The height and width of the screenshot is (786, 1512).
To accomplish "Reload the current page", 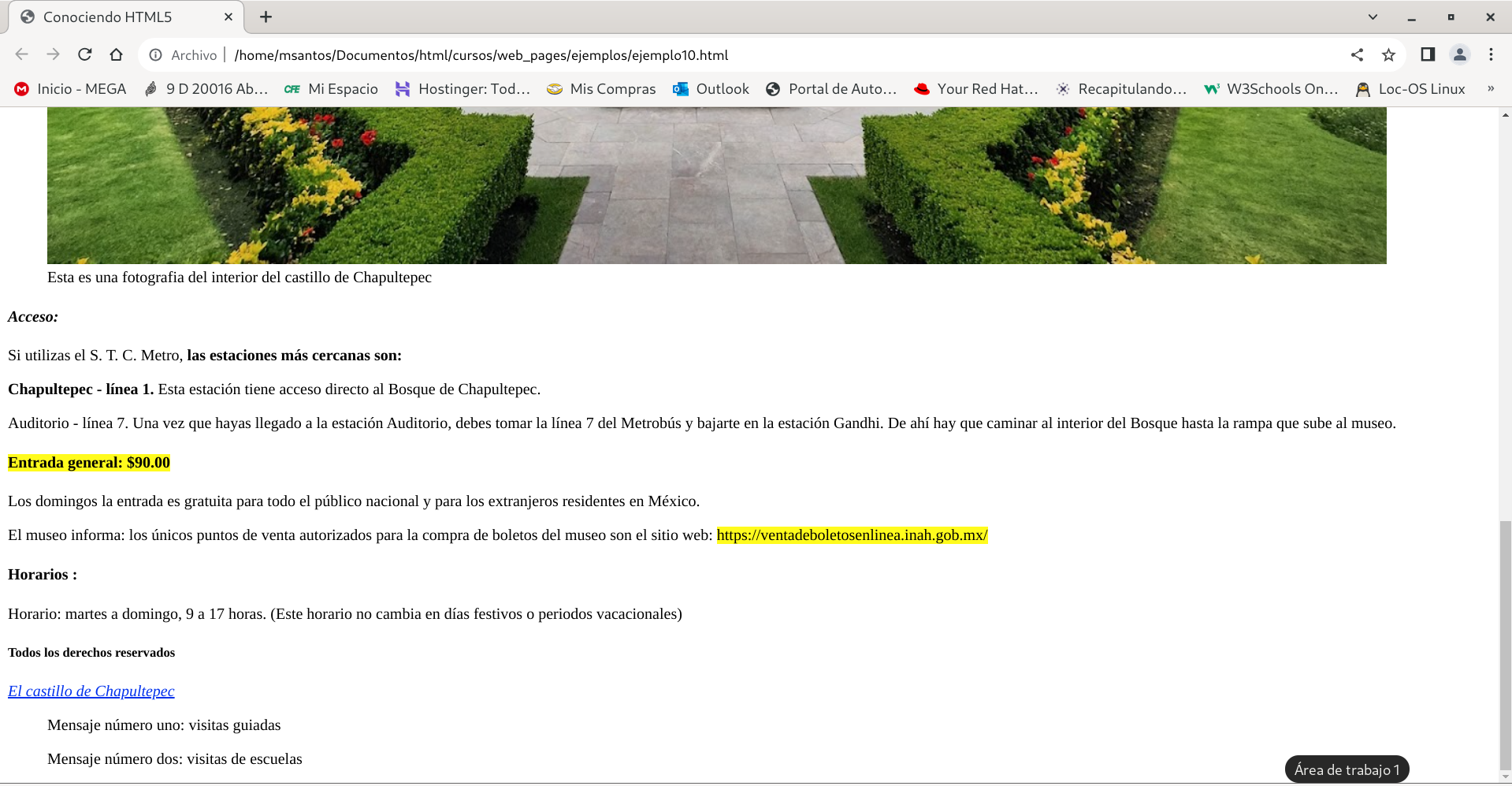I will pyautogui.click(x=85, y=54).
